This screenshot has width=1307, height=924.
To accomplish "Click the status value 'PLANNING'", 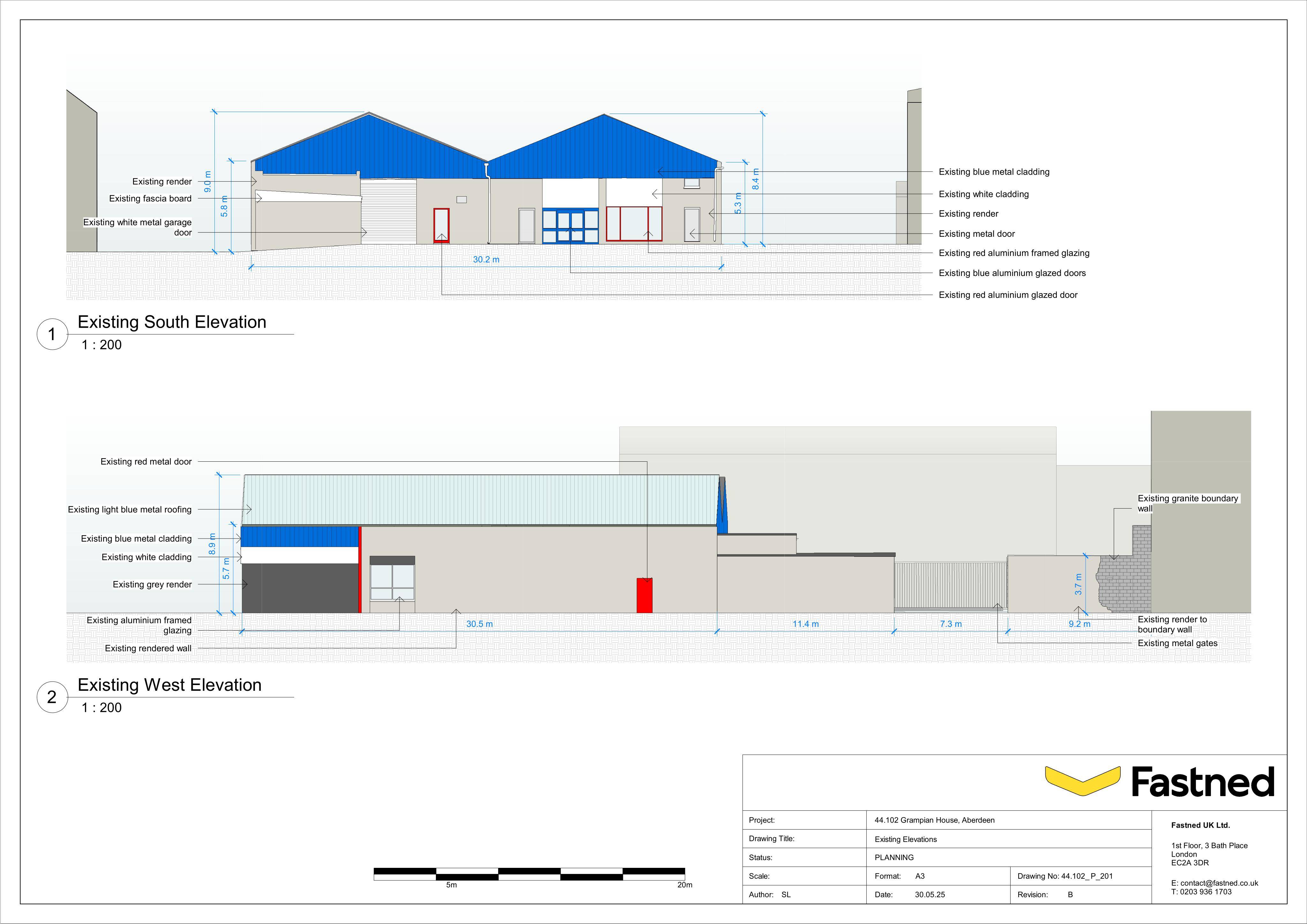I will click(x=894, y=857).
